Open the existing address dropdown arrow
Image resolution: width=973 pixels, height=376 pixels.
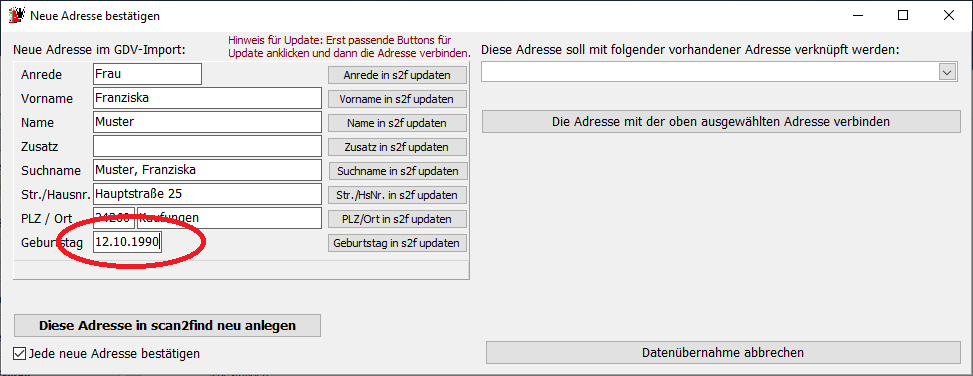click(947, 73)
